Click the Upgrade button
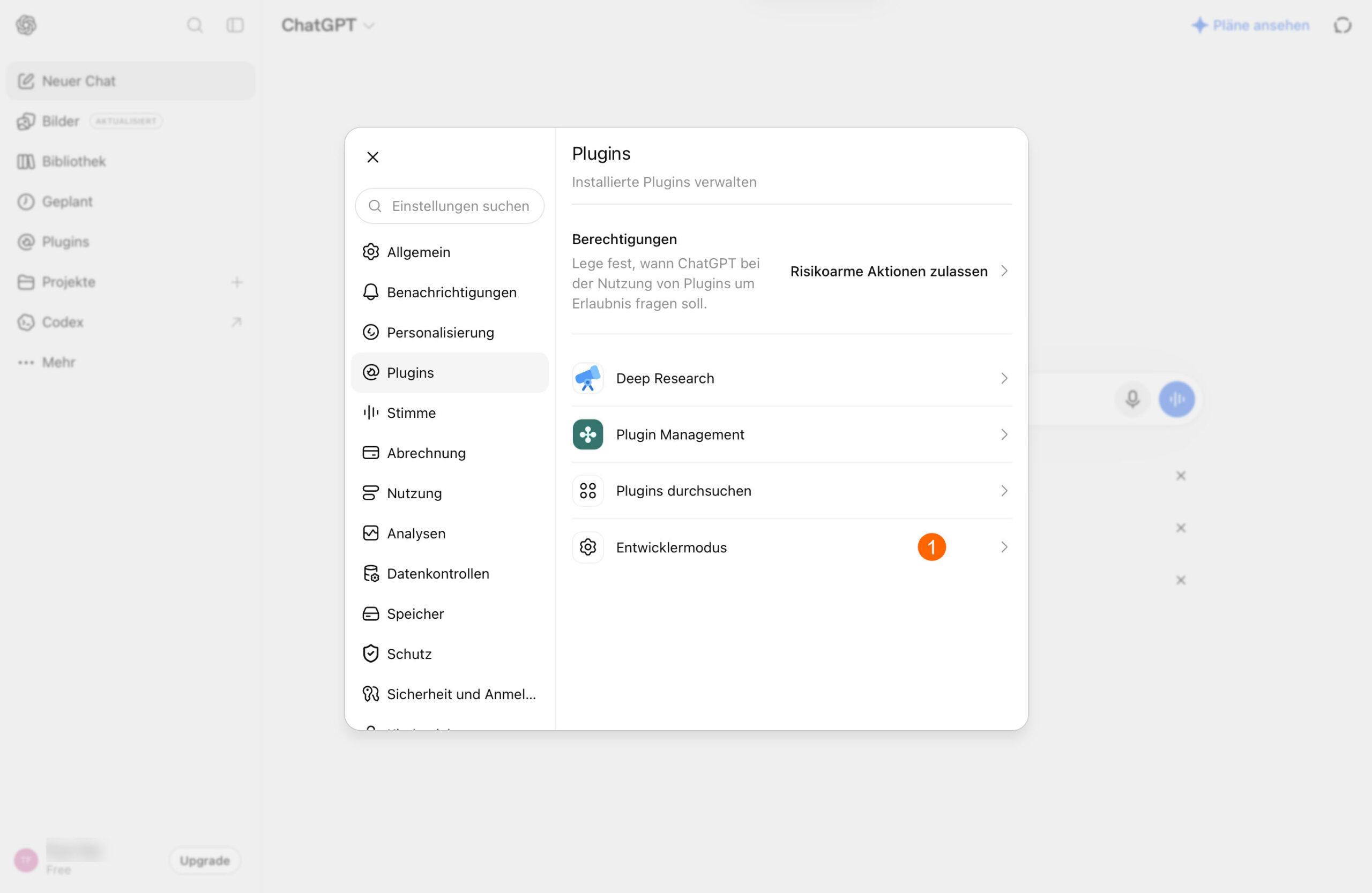This screenshot has height=893, width=1372. pyautogui.click(x=205, y=860)
